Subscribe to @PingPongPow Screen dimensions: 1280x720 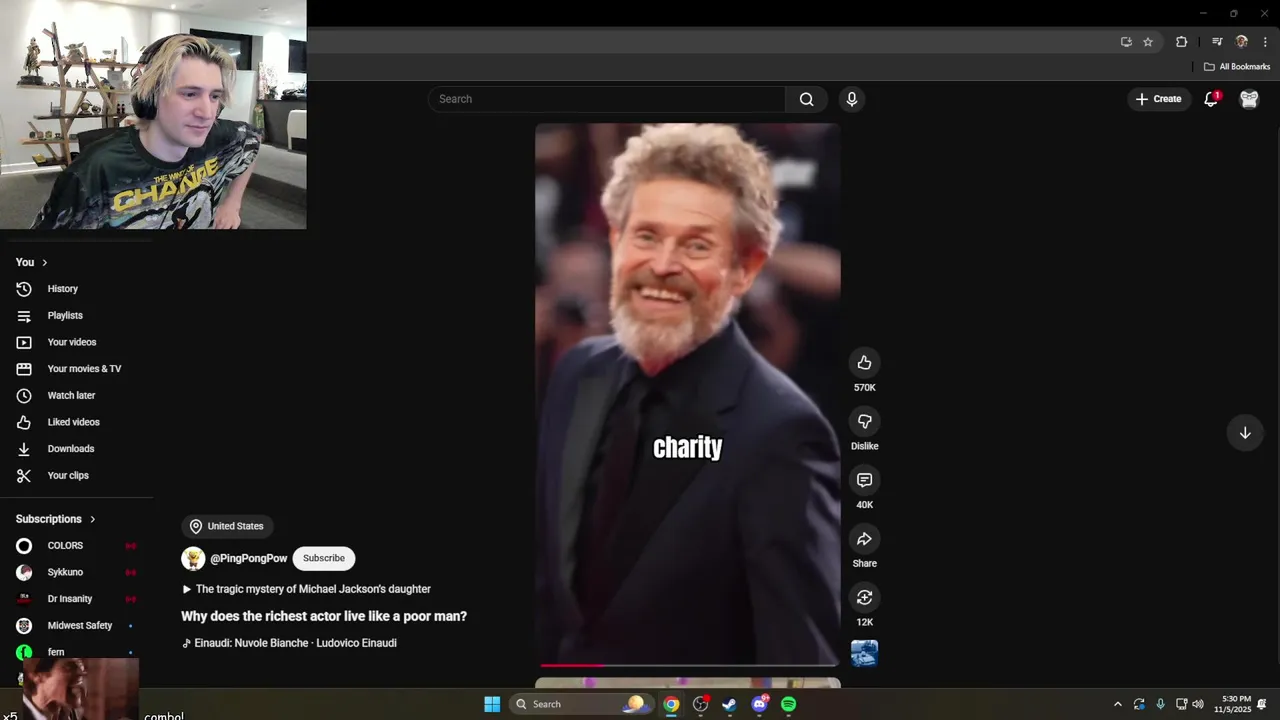coord(324,558)
